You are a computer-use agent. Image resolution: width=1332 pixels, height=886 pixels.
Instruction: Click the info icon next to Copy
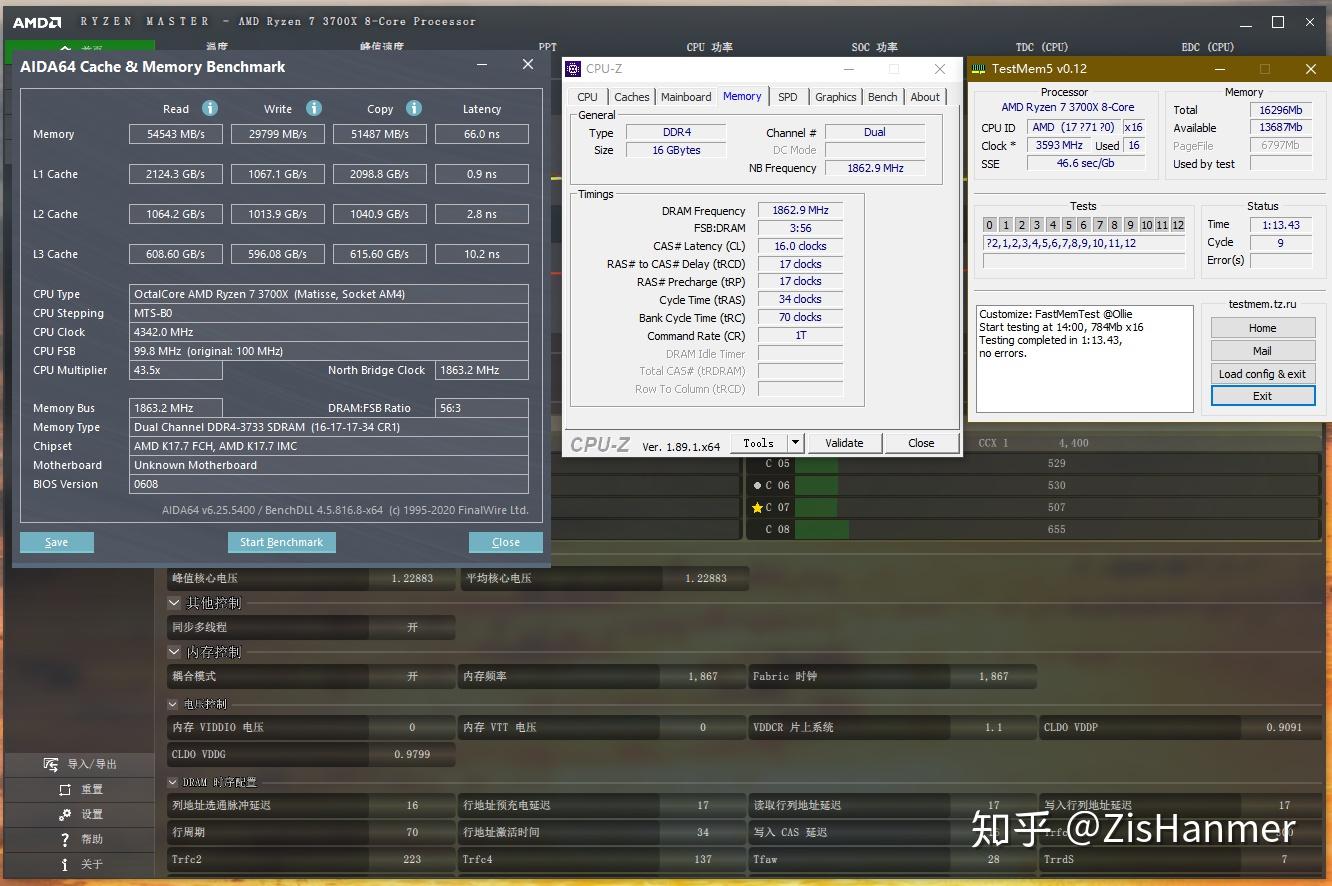point(414,108)
